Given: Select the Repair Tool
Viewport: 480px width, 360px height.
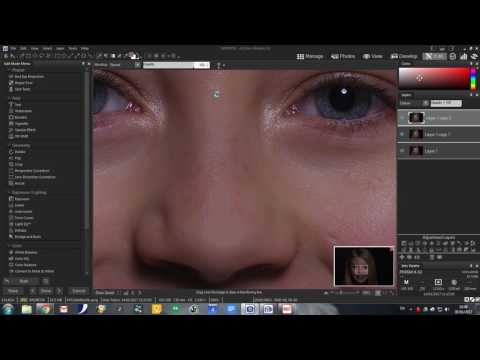Looking at the screenshot, I should pos(21,83).
